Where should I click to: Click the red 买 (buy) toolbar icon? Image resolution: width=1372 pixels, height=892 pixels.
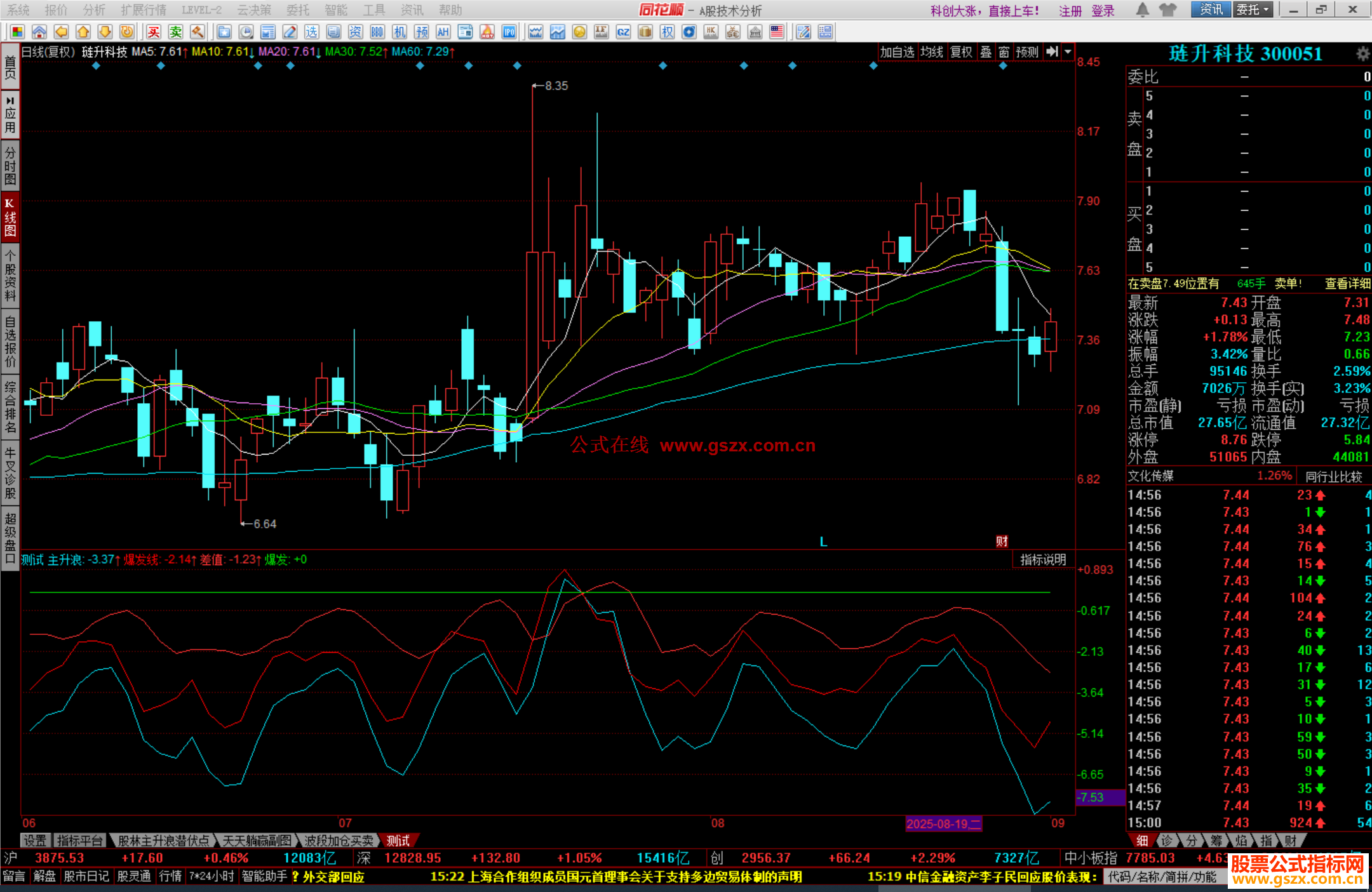pyautogui.click(x=154, y=32)
